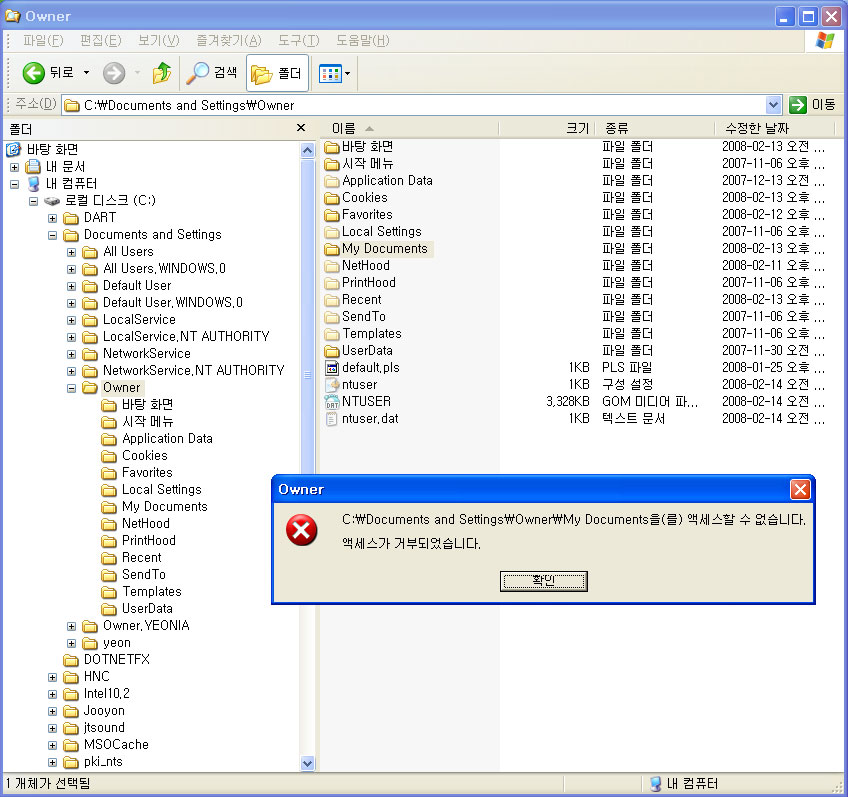848x797 pixels.
Task: Select Favorites folder icon in file list
Action: (x=332, y=215)
